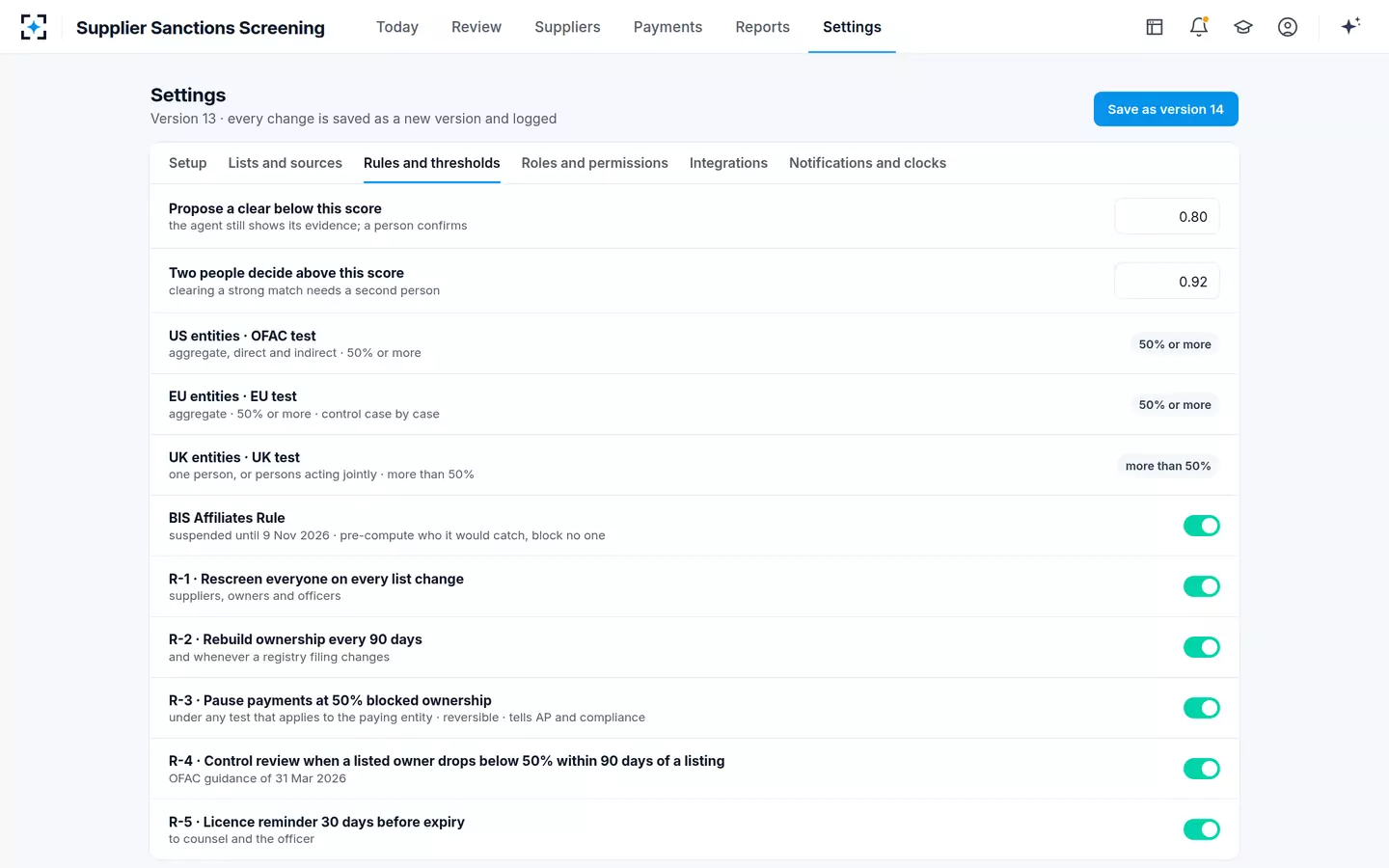Select the Rules and thresholds tab
1389x868 pixels.
432,163
